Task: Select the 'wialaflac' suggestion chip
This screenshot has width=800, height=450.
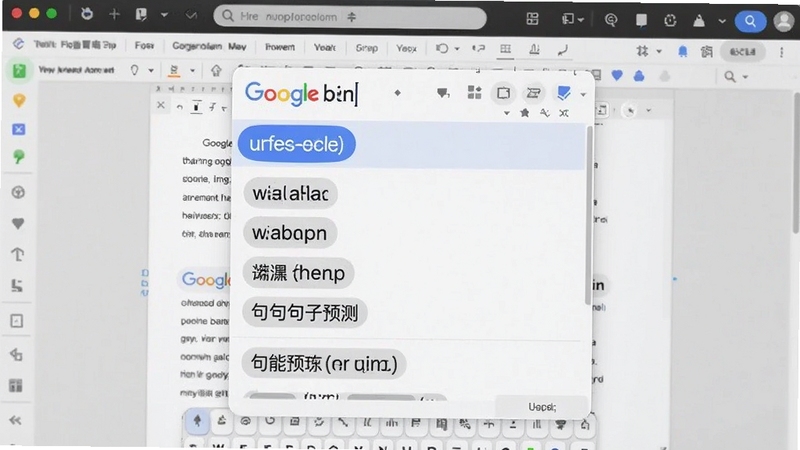Action: point(290,193)
